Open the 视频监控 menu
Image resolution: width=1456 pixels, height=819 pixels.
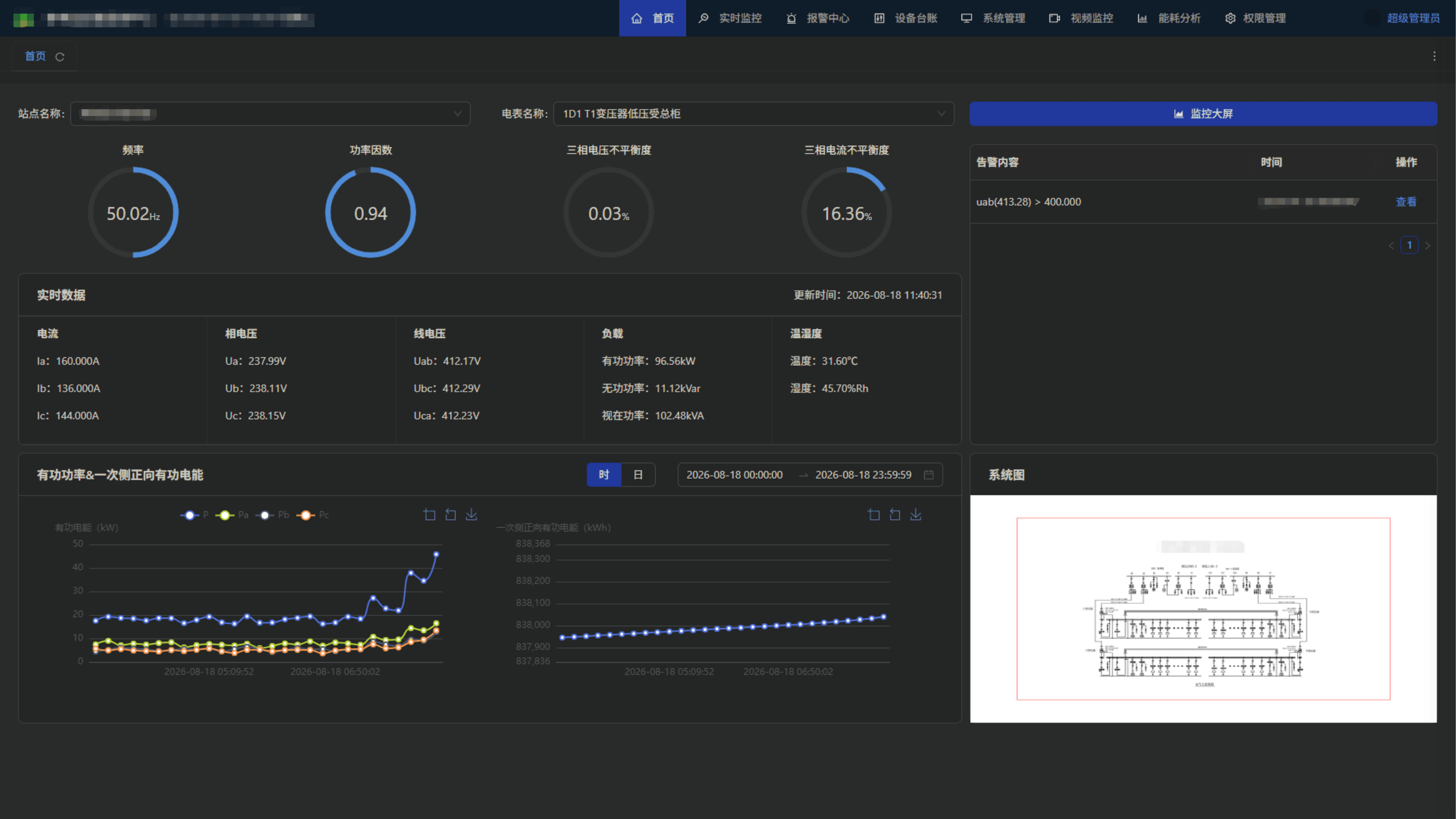1081,18
